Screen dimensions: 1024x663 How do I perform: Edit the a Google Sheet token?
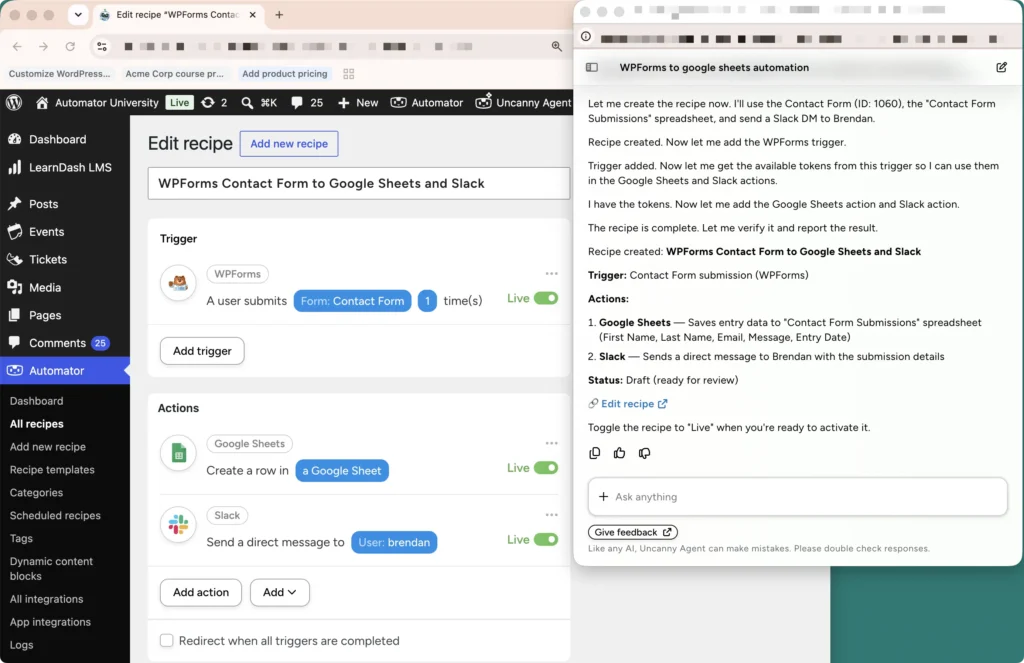(x=342, y=470)
